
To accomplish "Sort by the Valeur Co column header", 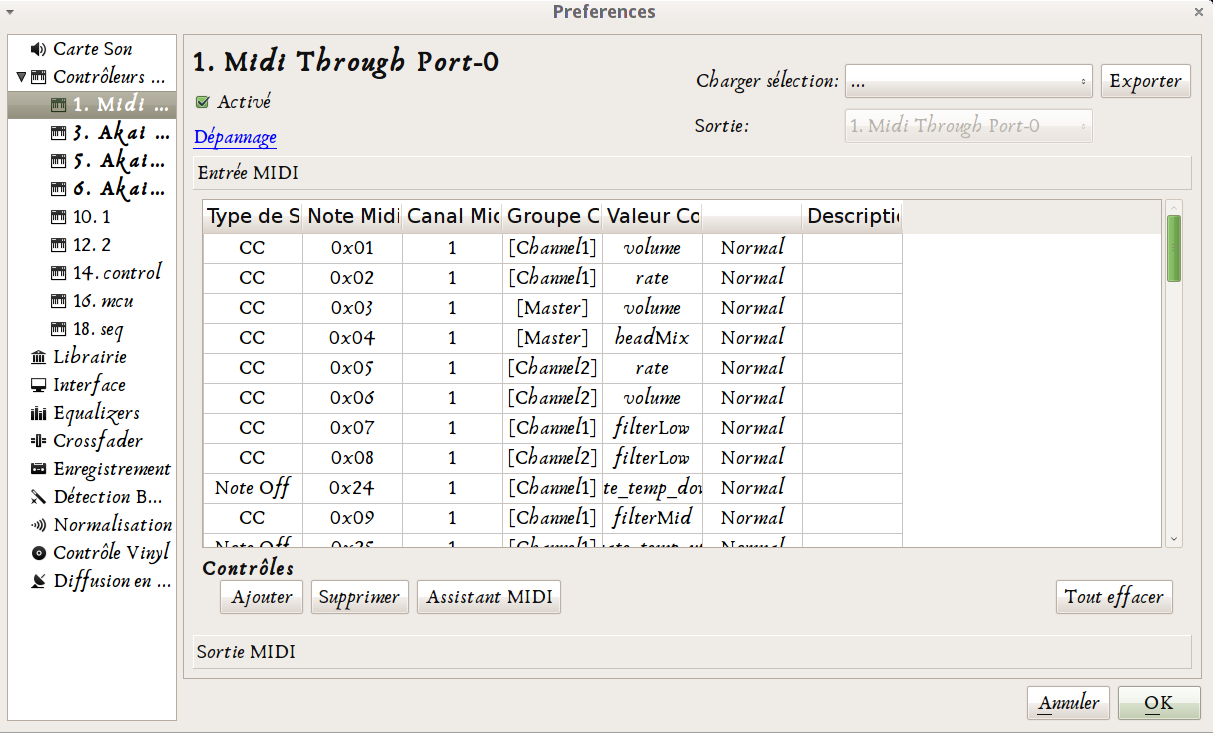I will (652, 217).
